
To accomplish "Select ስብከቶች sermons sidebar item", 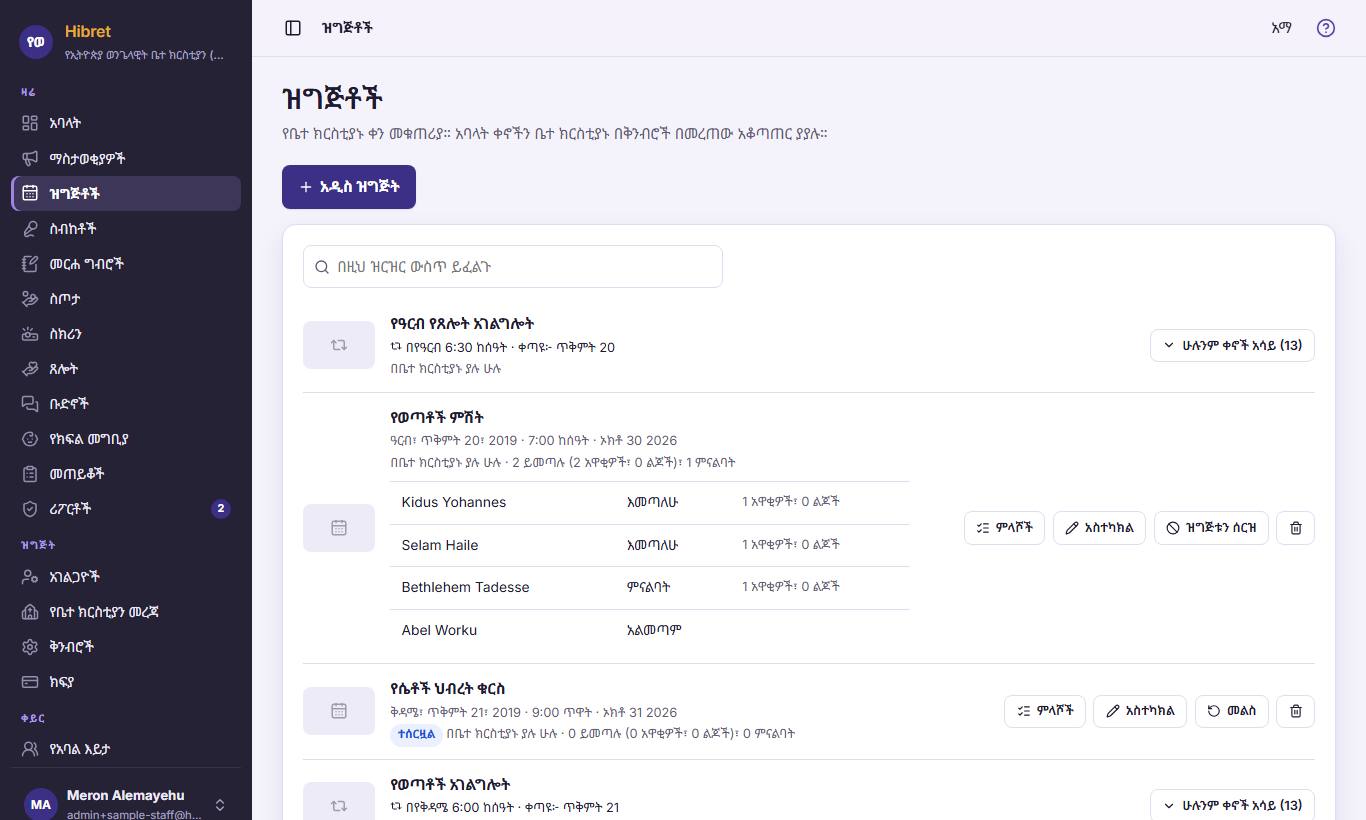I will tap(126, 228).
